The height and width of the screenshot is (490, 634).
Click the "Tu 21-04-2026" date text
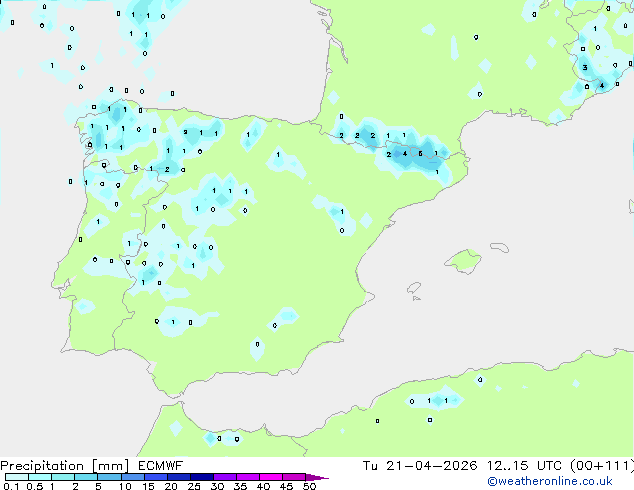pyautogui.click(x=420, y=466)
